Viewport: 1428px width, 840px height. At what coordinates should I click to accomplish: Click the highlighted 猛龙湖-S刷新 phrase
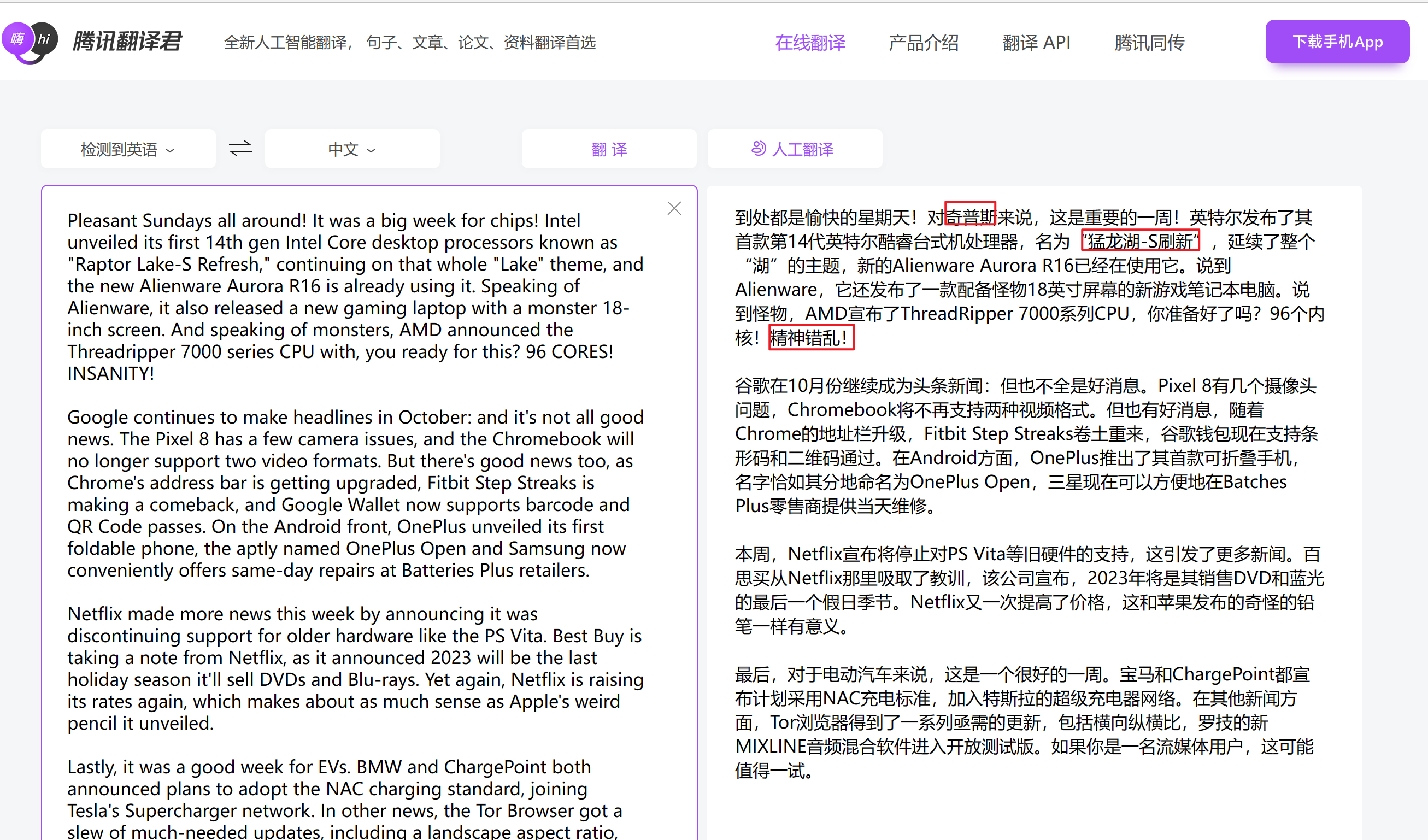1139,242
